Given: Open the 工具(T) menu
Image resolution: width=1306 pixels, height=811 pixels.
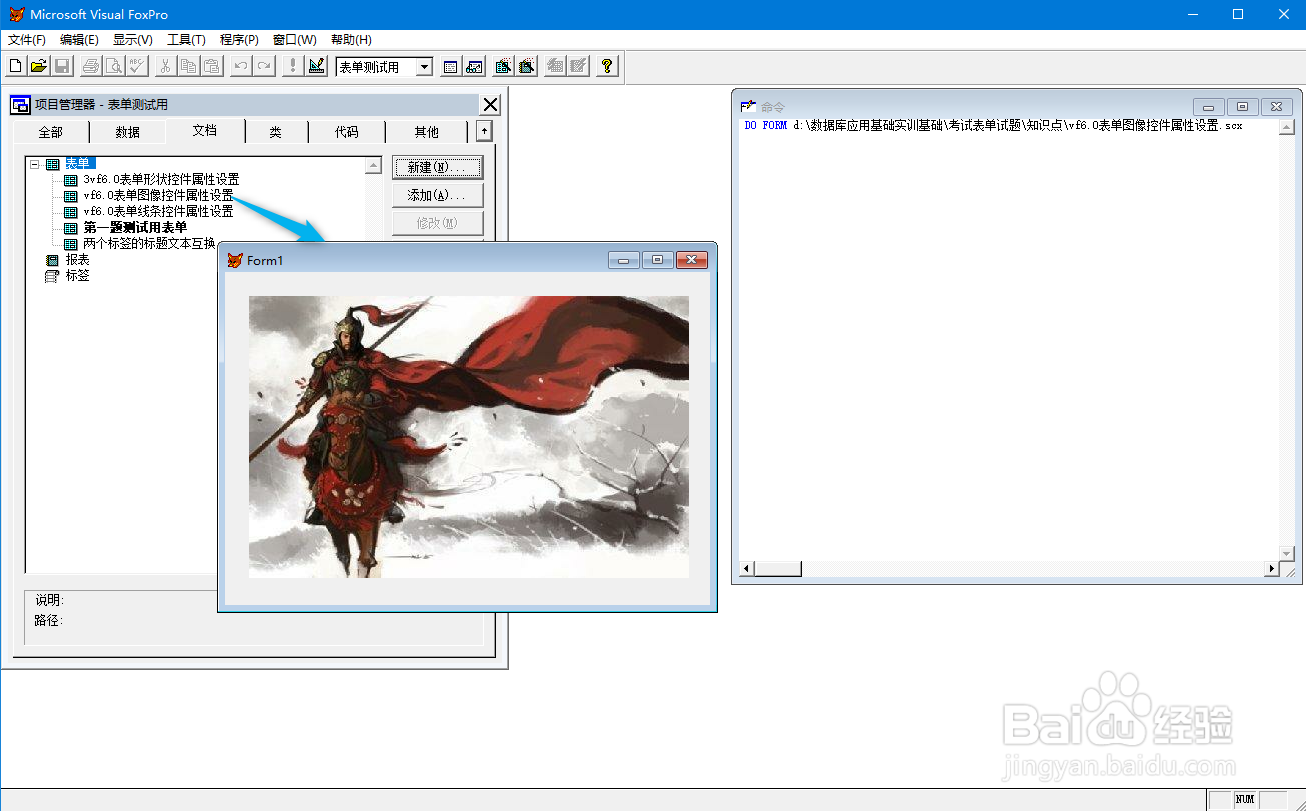Looking at the screenshot, I should 186,40.
